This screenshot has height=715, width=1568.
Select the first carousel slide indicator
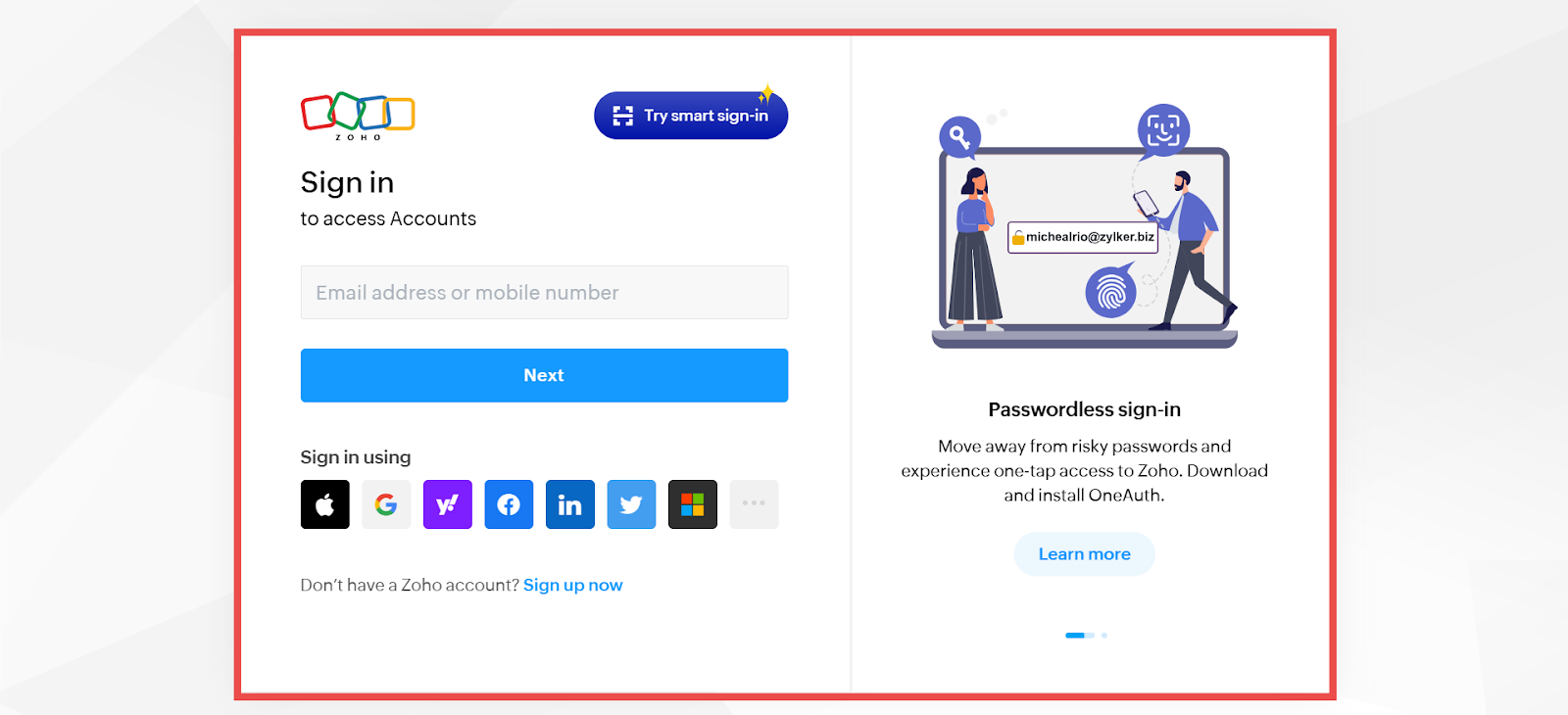point(1079,636)
